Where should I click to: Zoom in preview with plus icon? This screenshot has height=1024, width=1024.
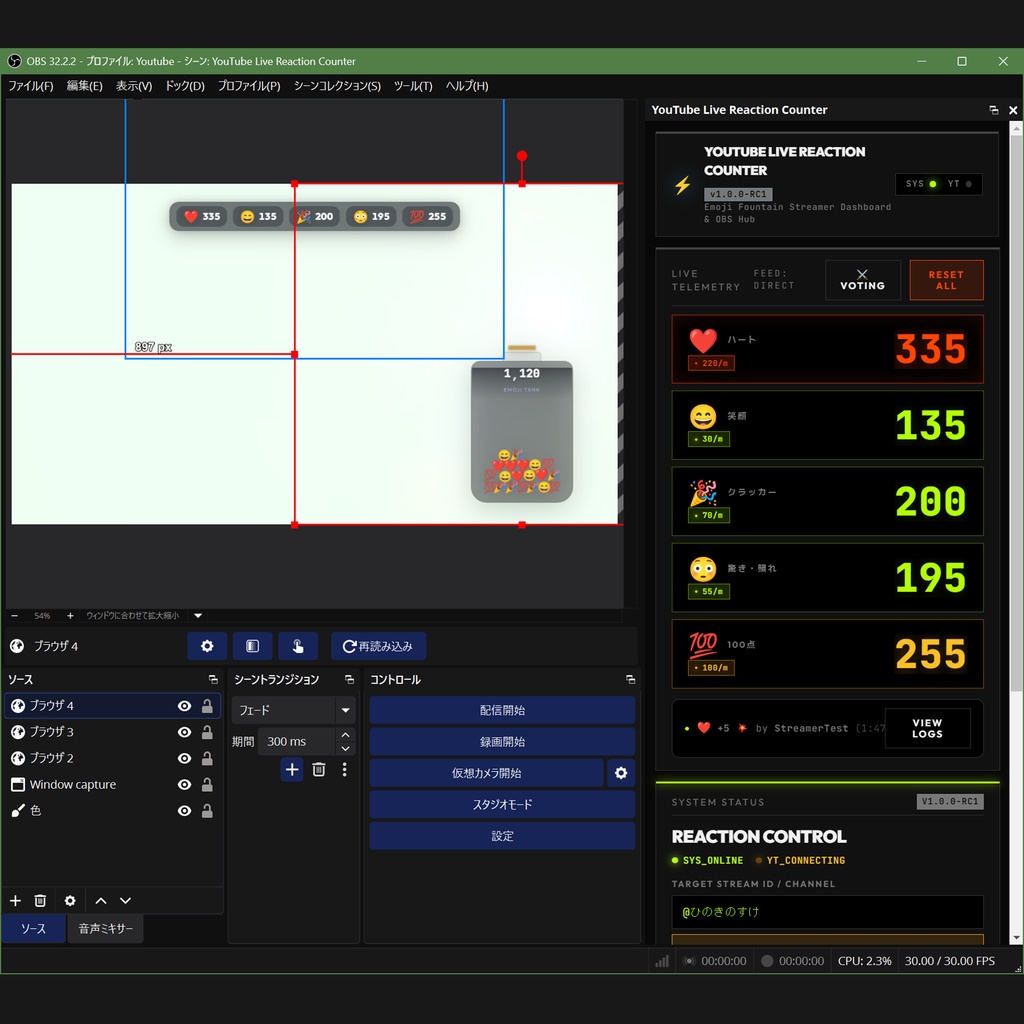click(x=70, y=615)
